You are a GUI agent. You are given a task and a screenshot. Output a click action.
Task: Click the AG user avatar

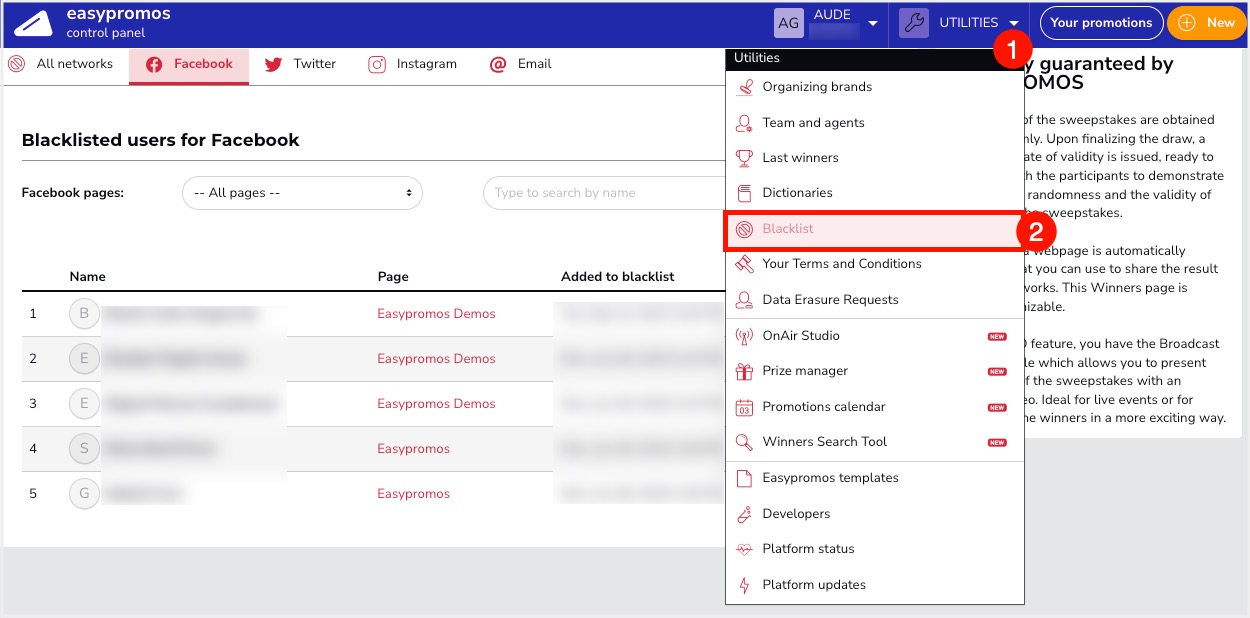789,23
